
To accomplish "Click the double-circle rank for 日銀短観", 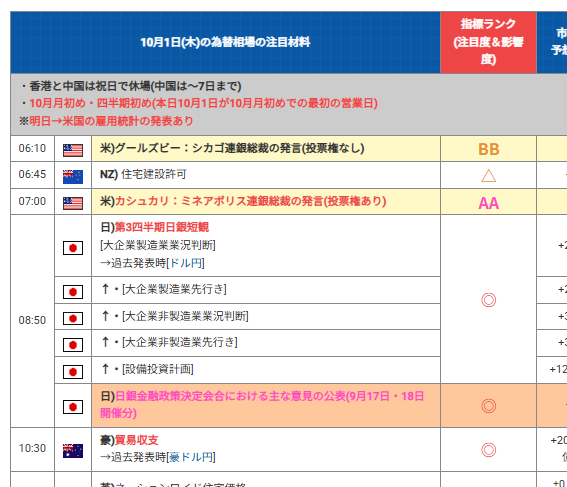I will point(489,300).
